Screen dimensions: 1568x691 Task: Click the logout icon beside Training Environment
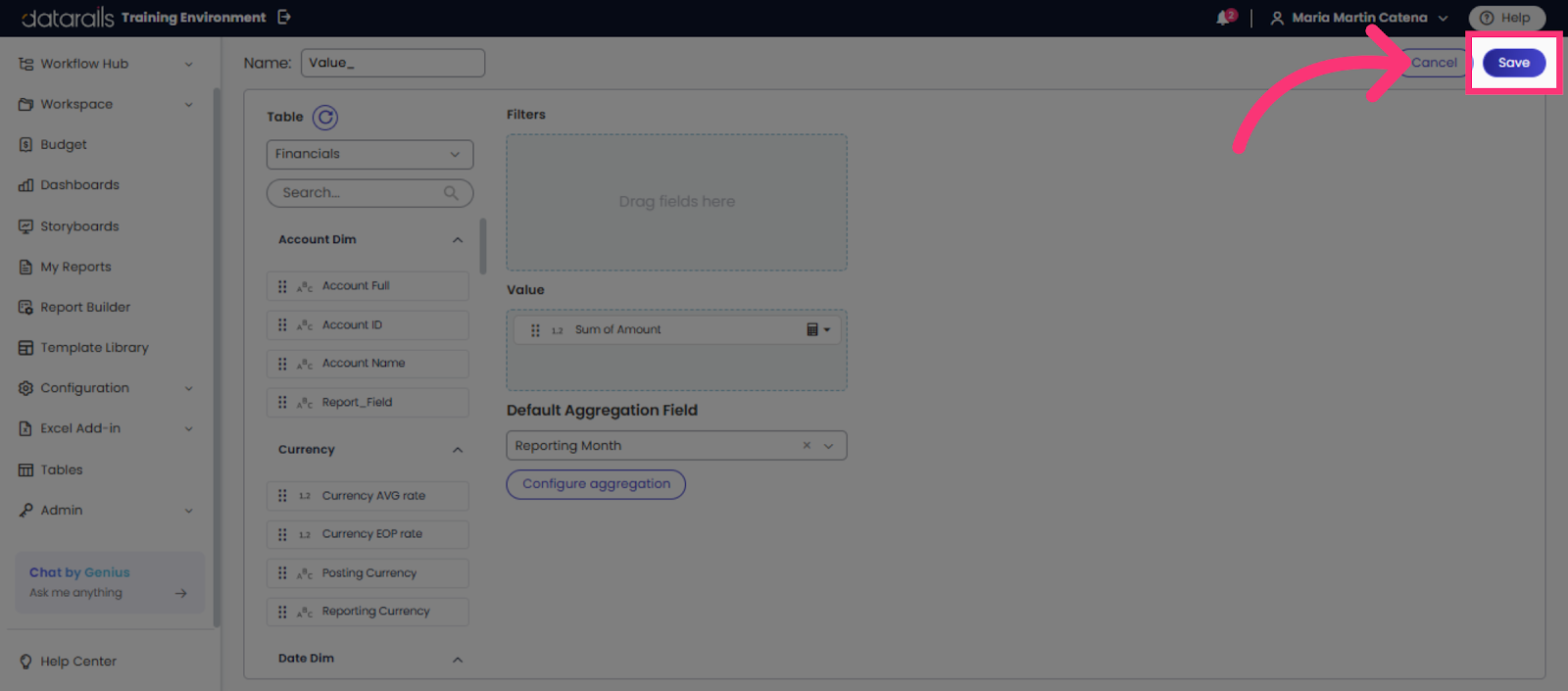(x=284, y=17)
